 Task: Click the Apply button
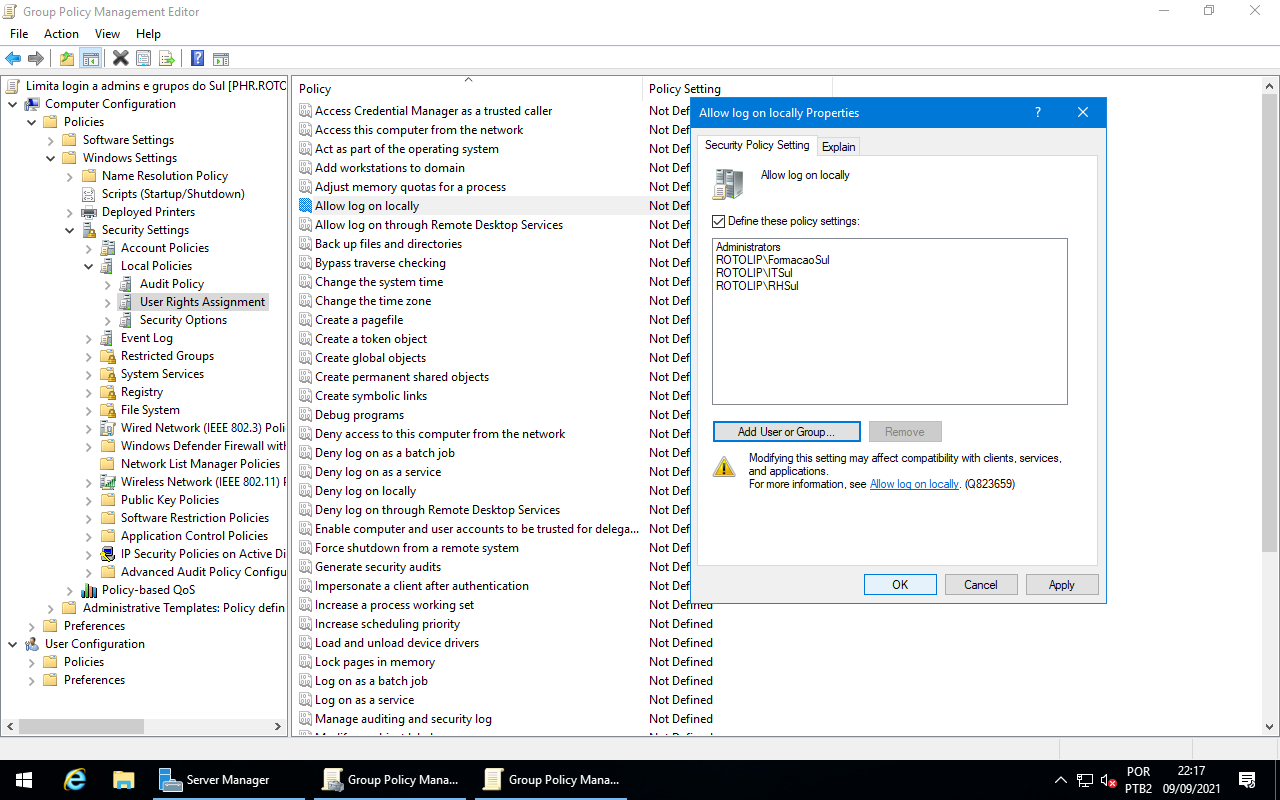1061,585
